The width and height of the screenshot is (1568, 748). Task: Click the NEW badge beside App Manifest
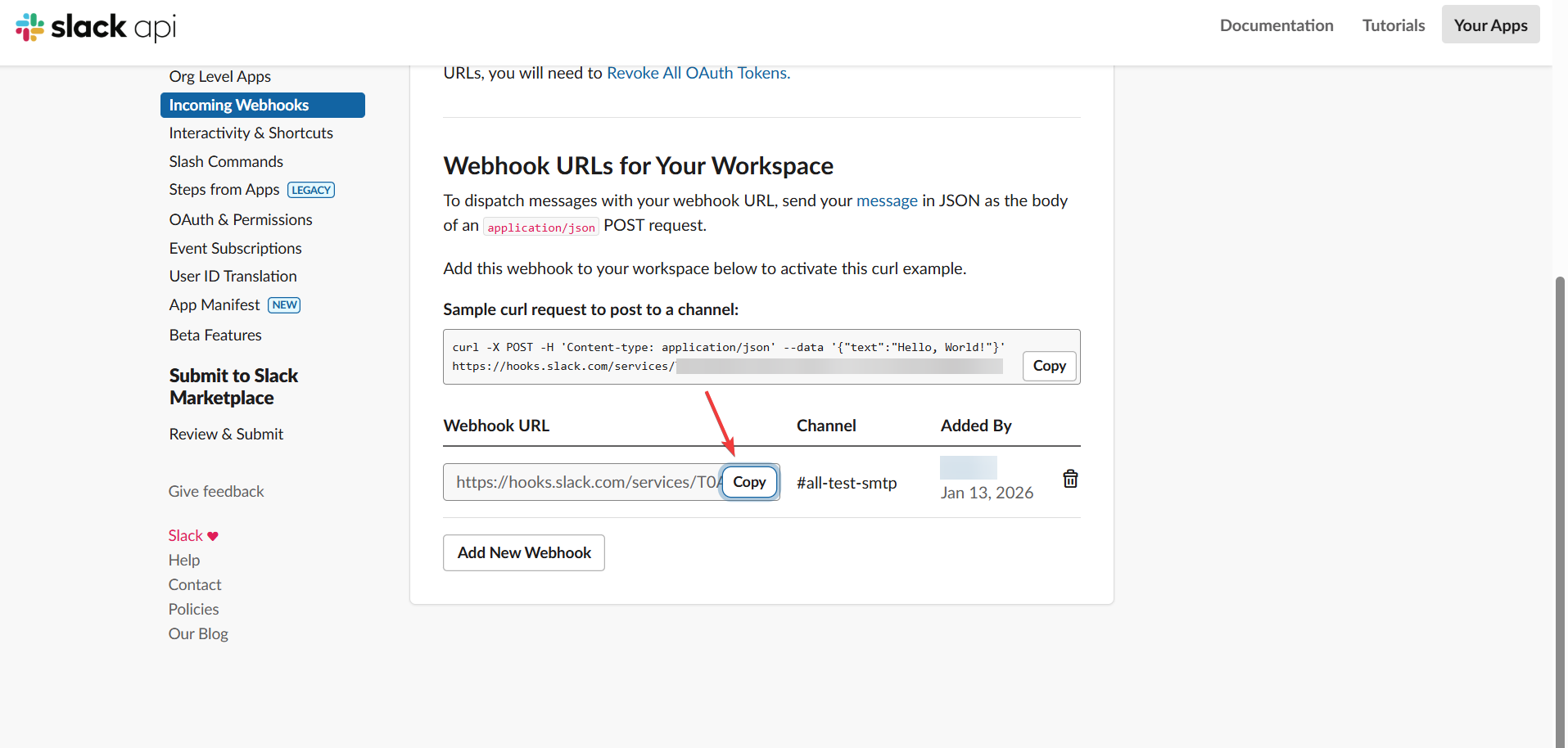(283, 304)
